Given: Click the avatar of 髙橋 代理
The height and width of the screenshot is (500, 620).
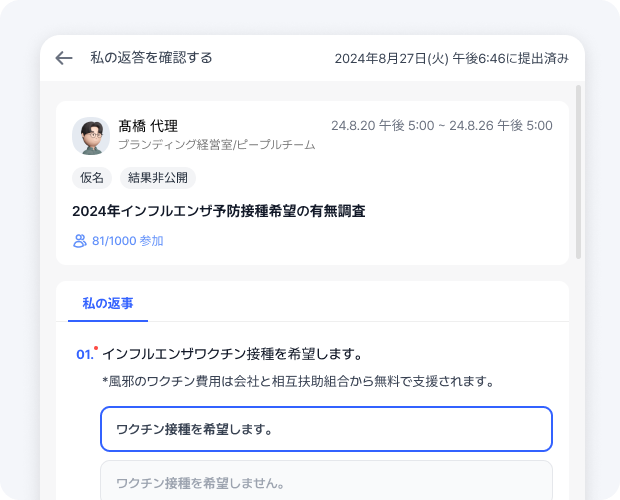Looking at the screenshot, I should (x=91, y=136).
